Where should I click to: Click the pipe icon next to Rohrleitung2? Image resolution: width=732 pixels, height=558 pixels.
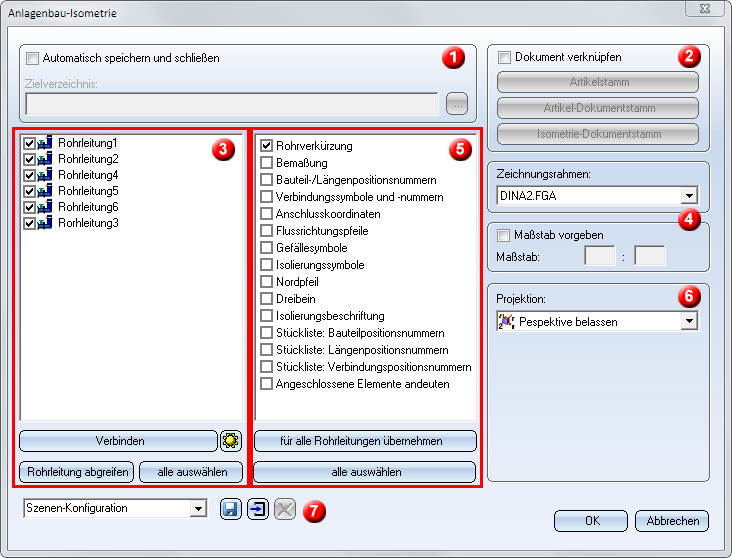click(x=45, y=159)
